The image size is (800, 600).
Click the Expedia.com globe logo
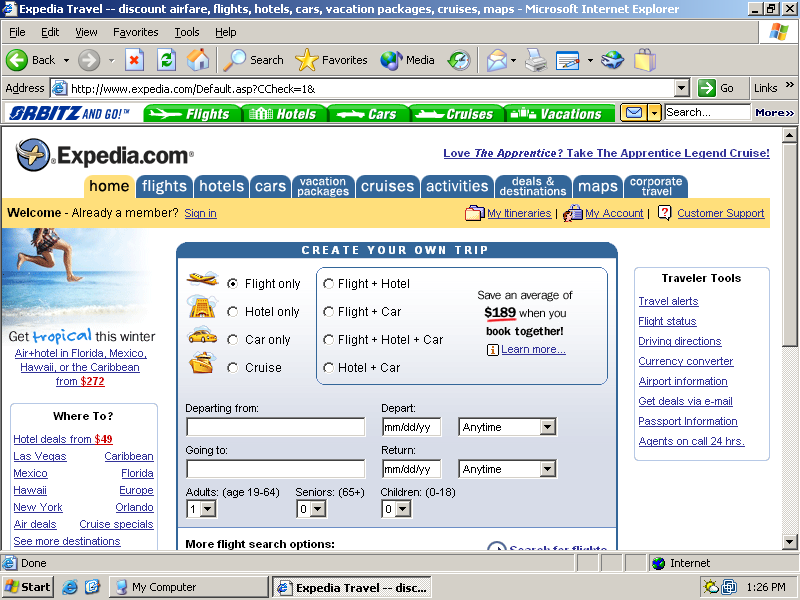33,155
